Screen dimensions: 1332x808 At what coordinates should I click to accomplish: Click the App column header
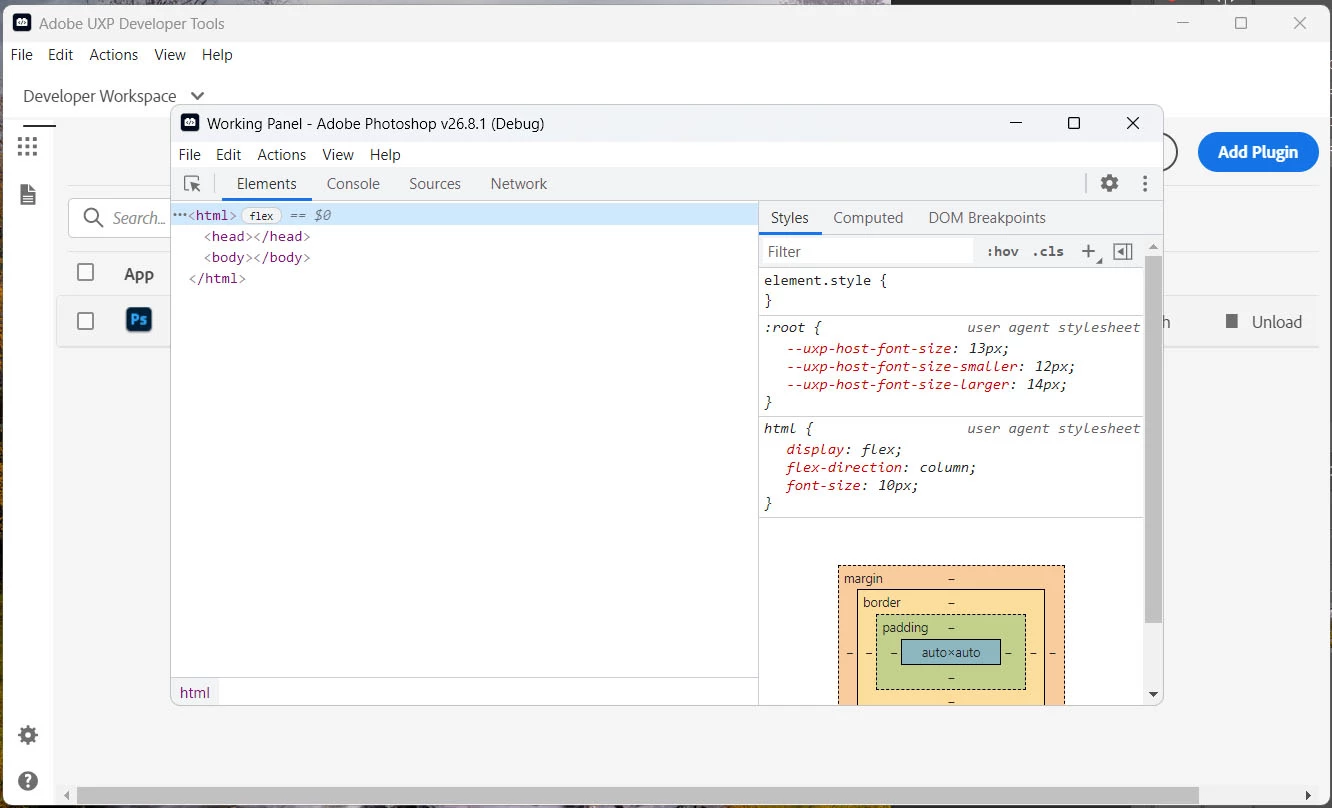coord(139,274)
